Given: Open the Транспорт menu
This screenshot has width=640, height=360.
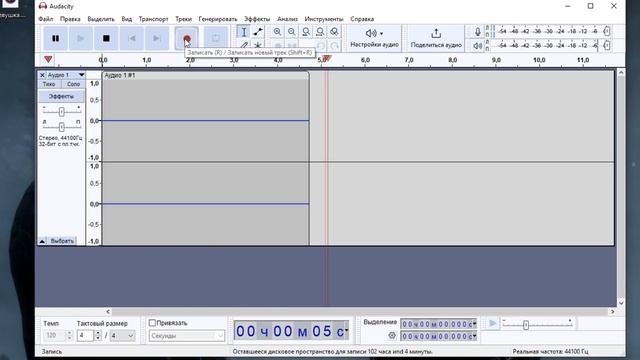Looking at the screenshot, I should (153, 19).
